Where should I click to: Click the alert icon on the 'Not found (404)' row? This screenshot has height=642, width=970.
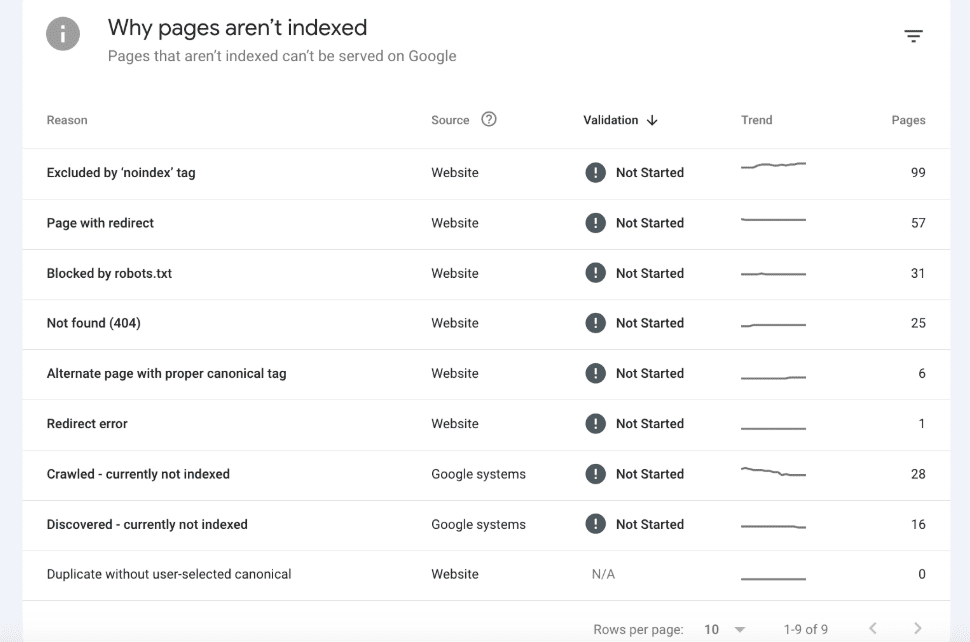[x=595, y=323]
